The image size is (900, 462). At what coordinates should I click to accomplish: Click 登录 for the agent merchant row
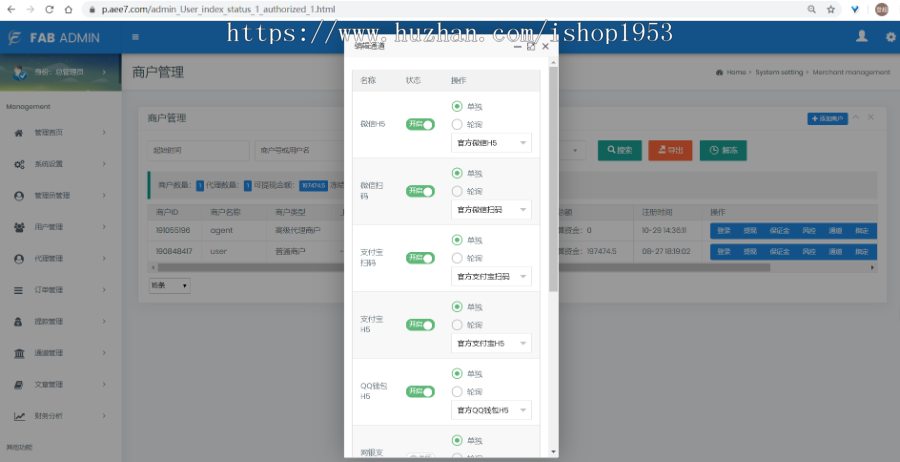pyautogui.click(x=724, y=231)
